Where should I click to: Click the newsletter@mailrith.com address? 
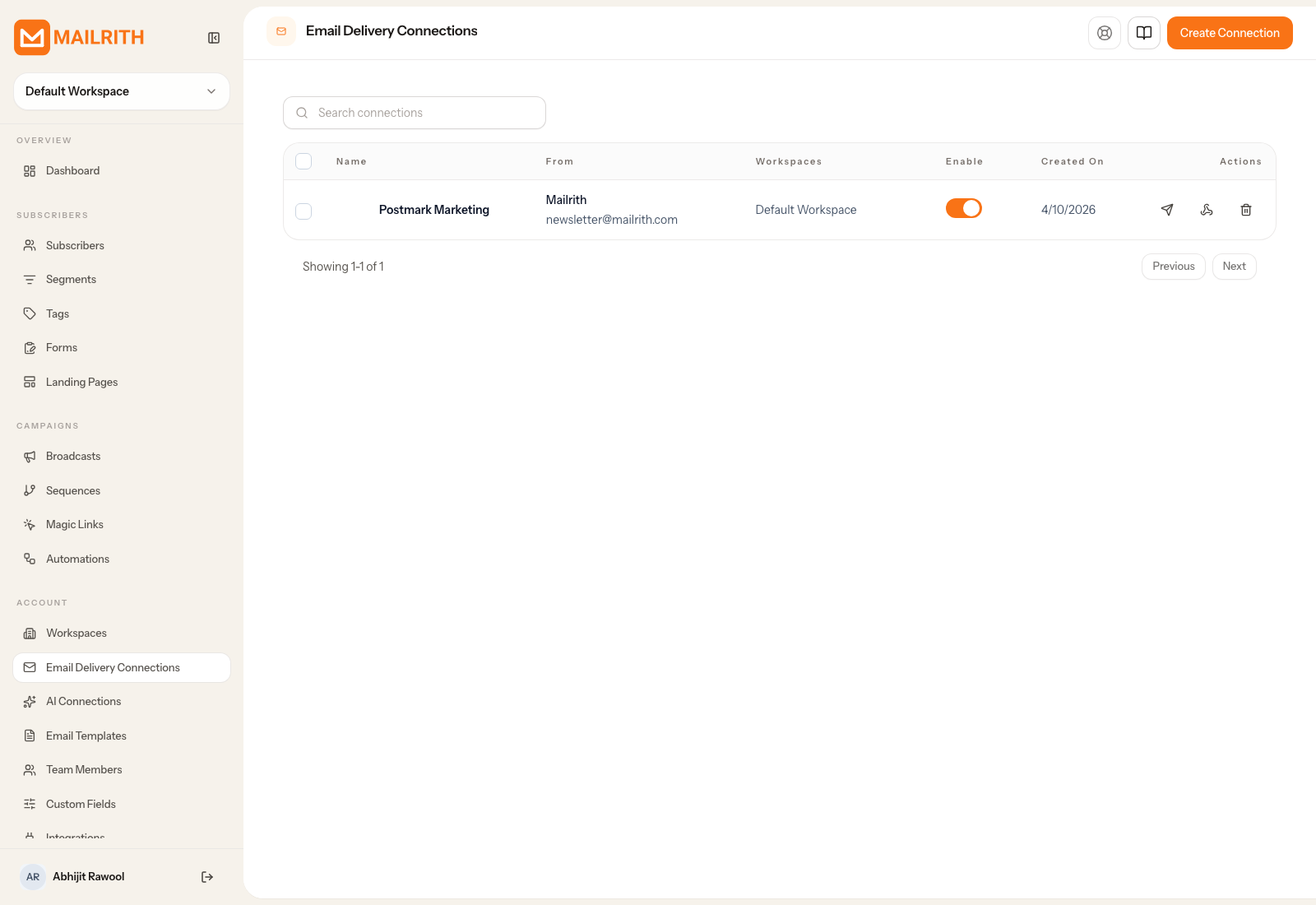pyautogui.click(x=612, y=220)
